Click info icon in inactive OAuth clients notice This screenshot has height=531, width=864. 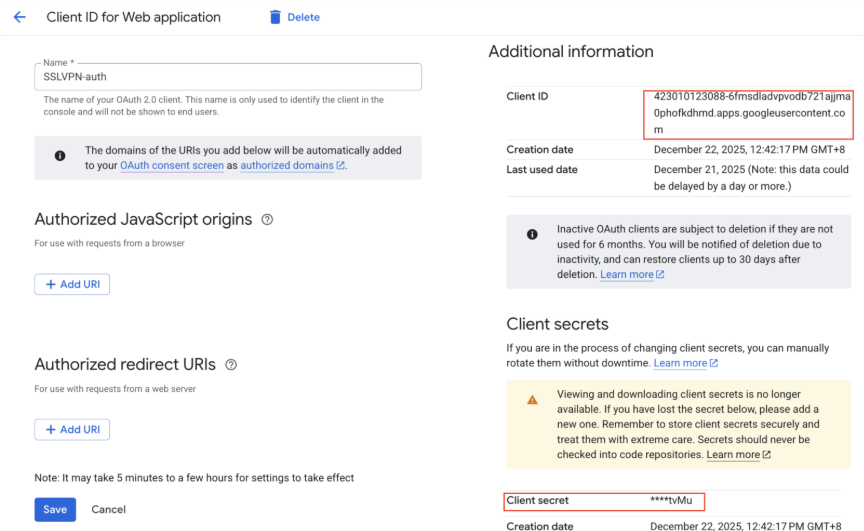pyautogui.click(x=532, y=234)
